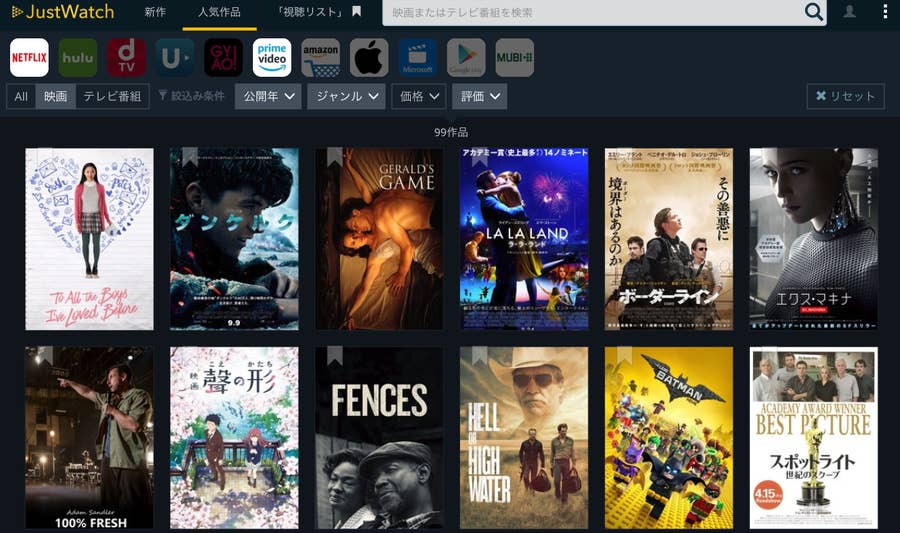Viewport: 900px width, 533px height.
Task: Filter by the GYAO! provider icon
Action: point(223,57)
